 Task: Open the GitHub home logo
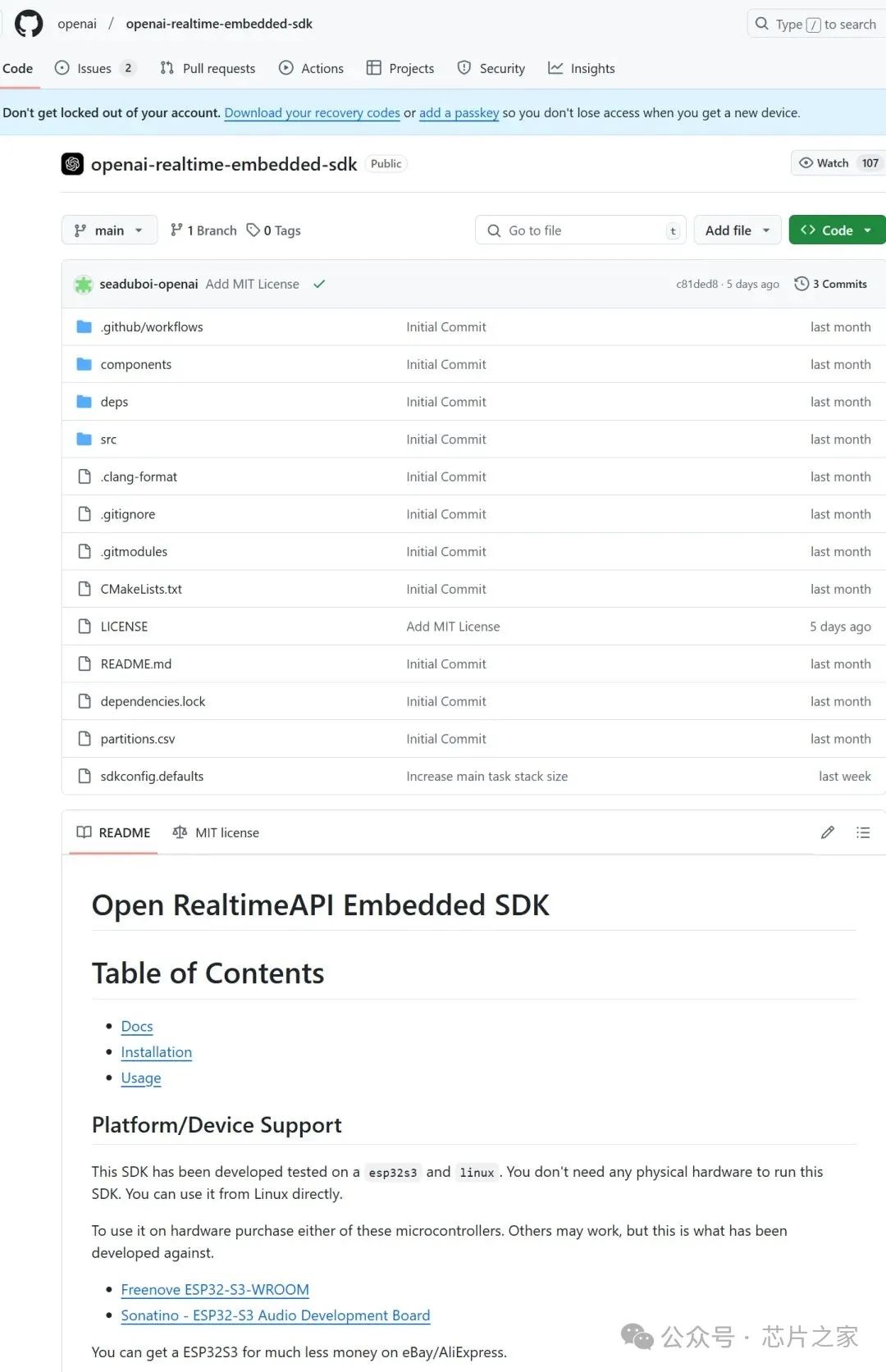coord(29,24)
